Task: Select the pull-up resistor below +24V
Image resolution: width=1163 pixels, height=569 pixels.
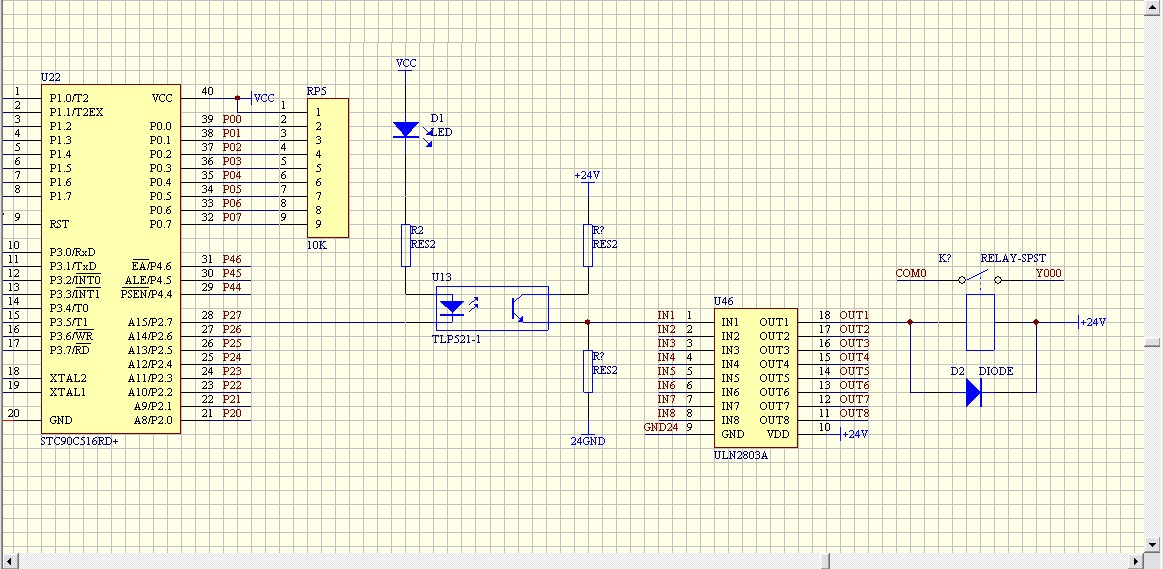Action: point(587,246)
